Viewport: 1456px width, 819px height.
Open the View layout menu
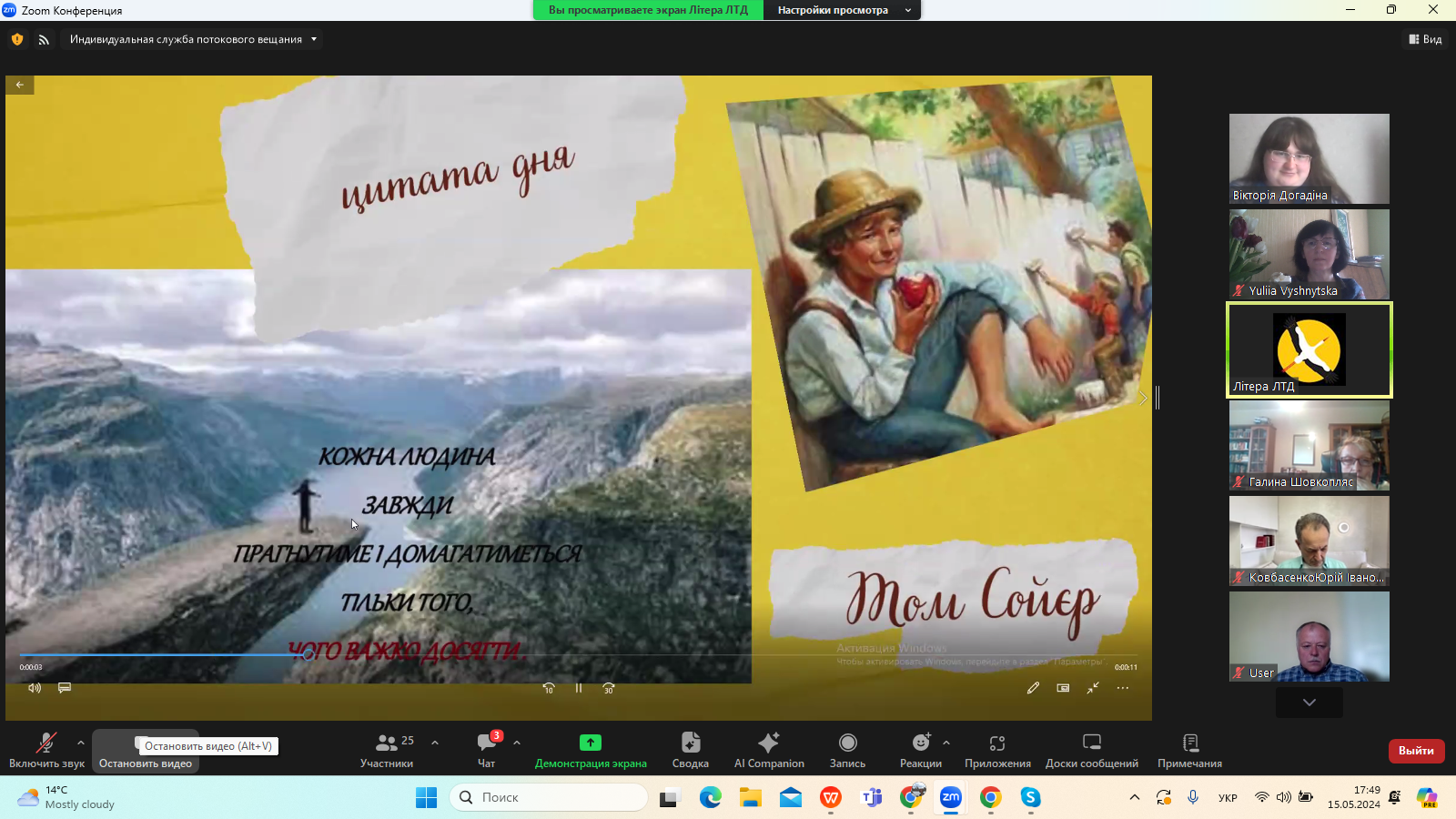(1425, 39)
